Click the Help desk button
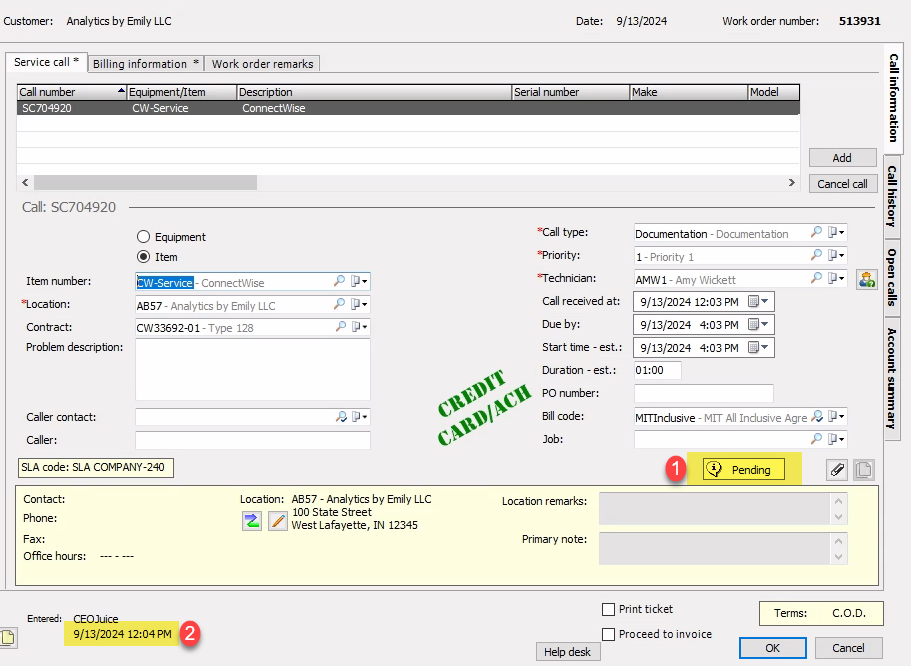 tap(568, 652)
